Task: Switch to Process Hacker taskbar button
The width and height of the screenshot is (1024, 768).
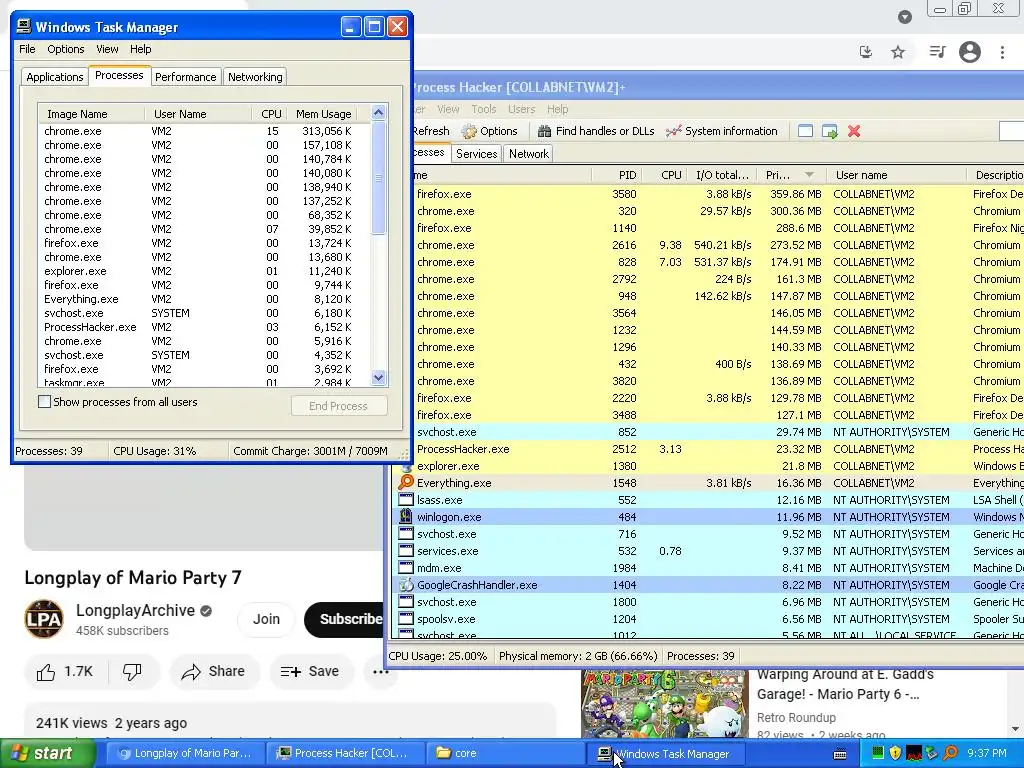Action: [345, 753]
